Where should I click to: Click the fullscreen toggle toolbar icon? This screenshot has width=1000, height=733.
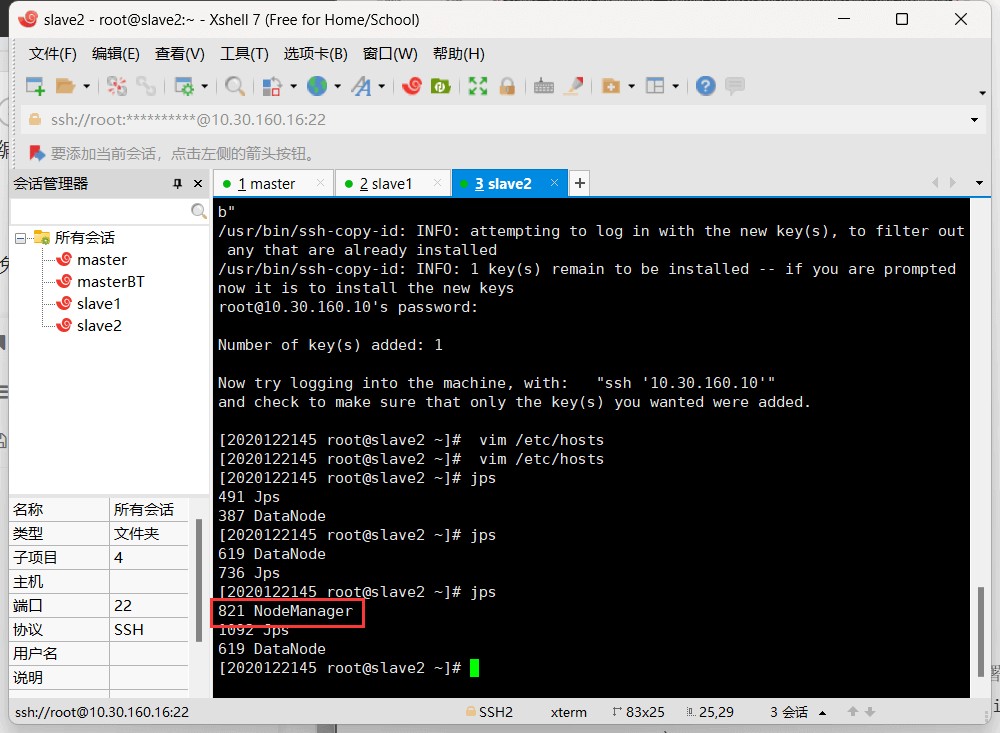coord(478,87)
